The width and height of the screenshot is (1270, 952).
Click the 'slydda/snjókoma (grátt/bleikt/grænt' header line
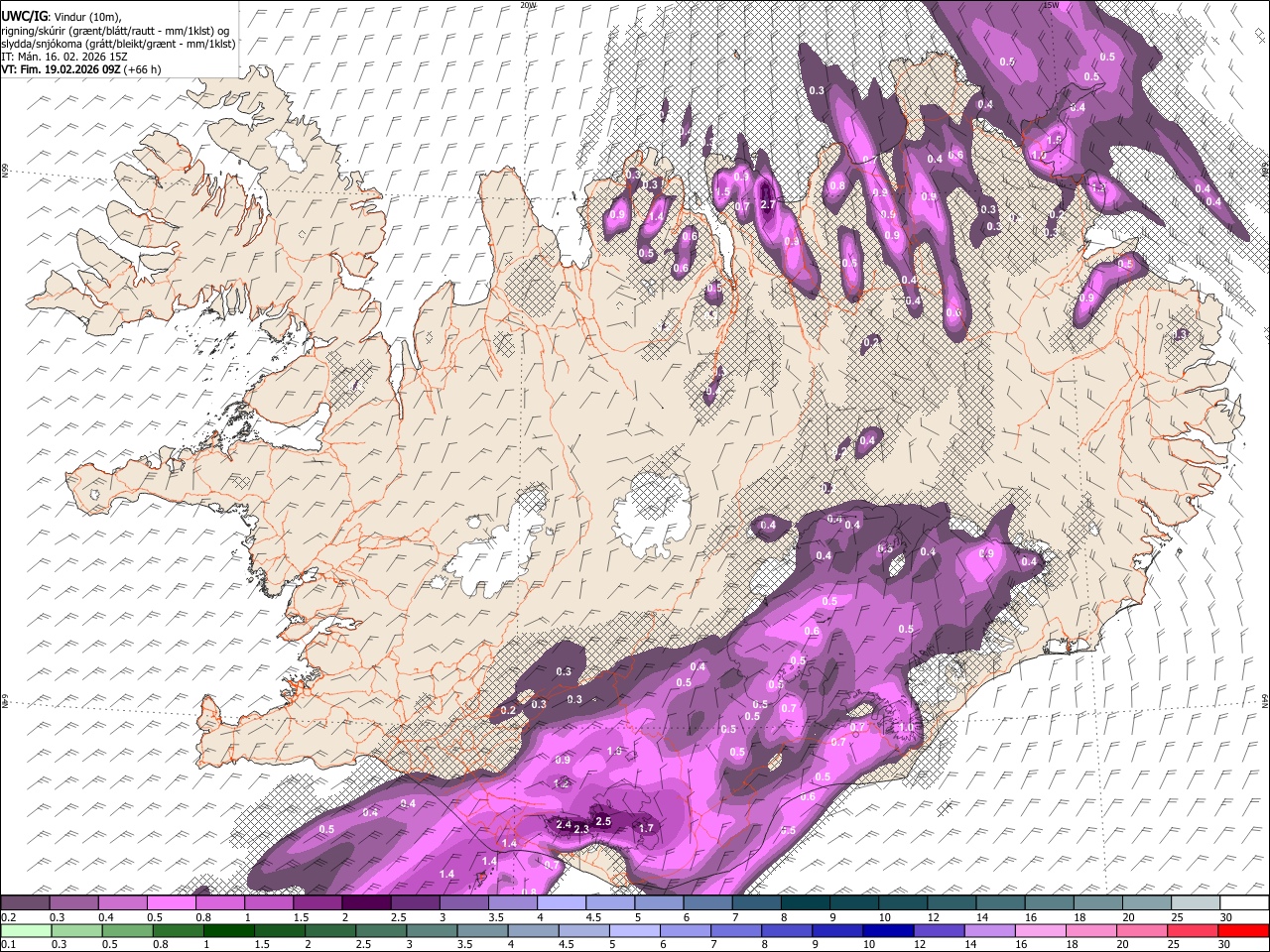(119, 44)
